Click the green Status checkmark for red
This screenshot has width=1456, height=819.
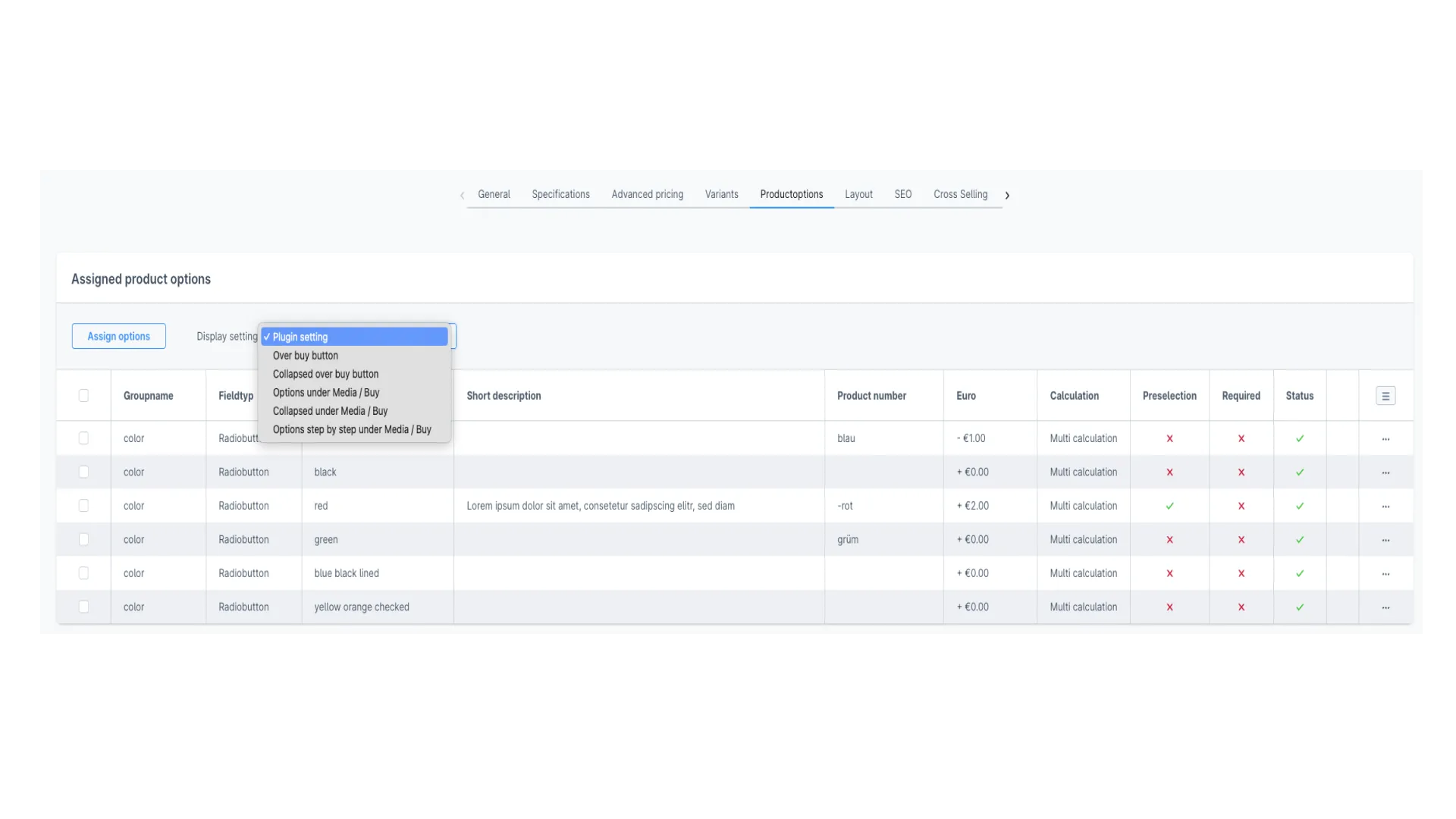1299,506
